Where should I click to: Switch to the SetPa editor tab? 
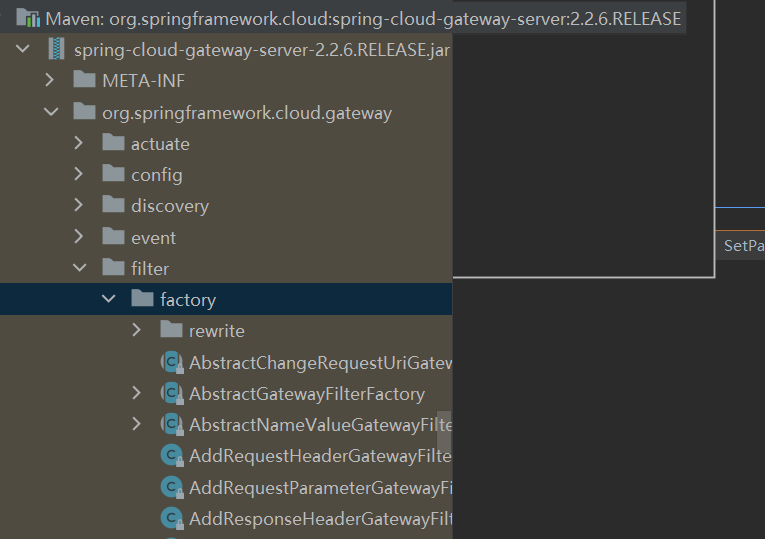coord(742,245)
